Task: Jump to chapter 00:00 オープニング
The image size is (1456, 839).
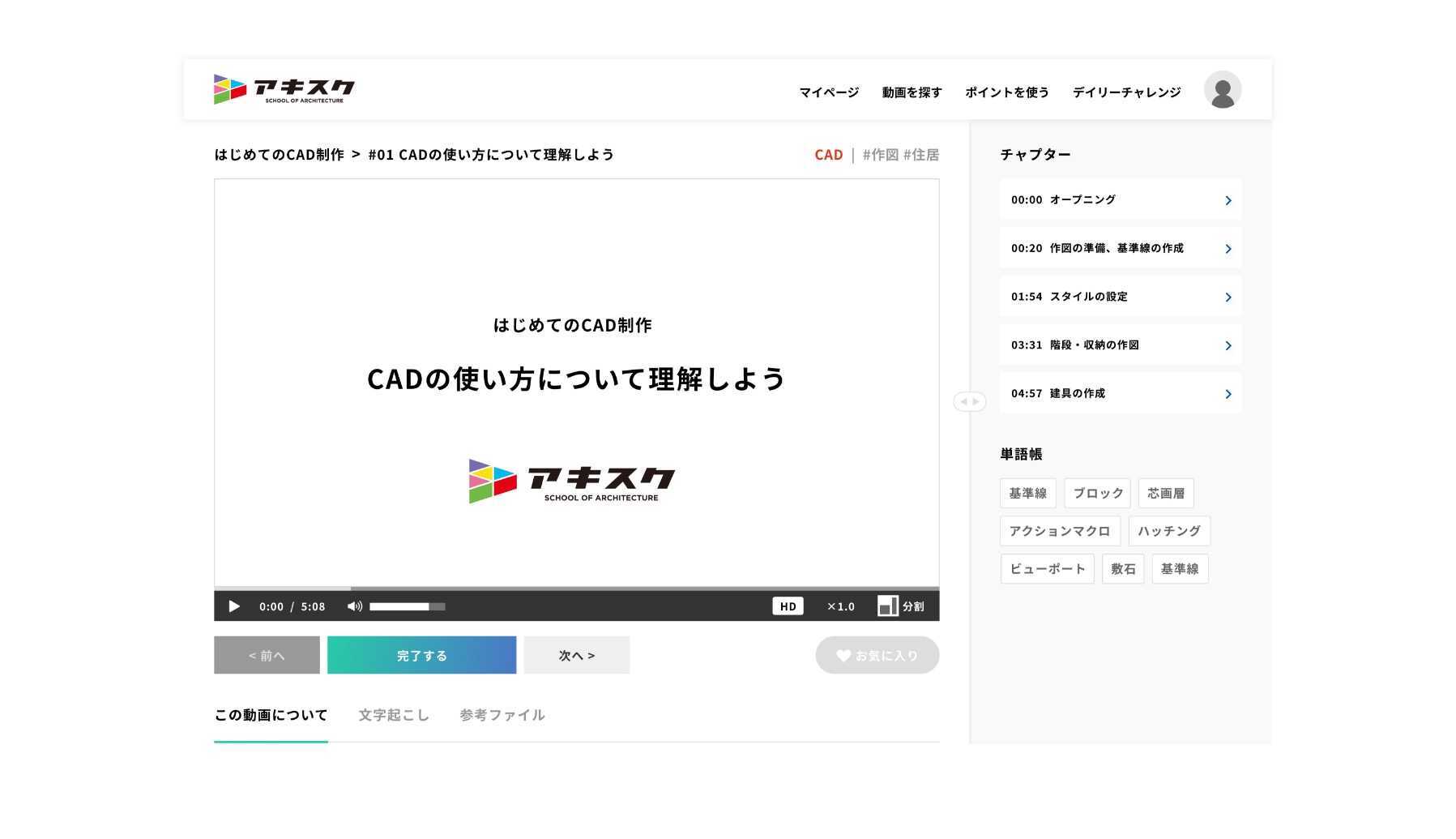Action: tap(1120, 199)
